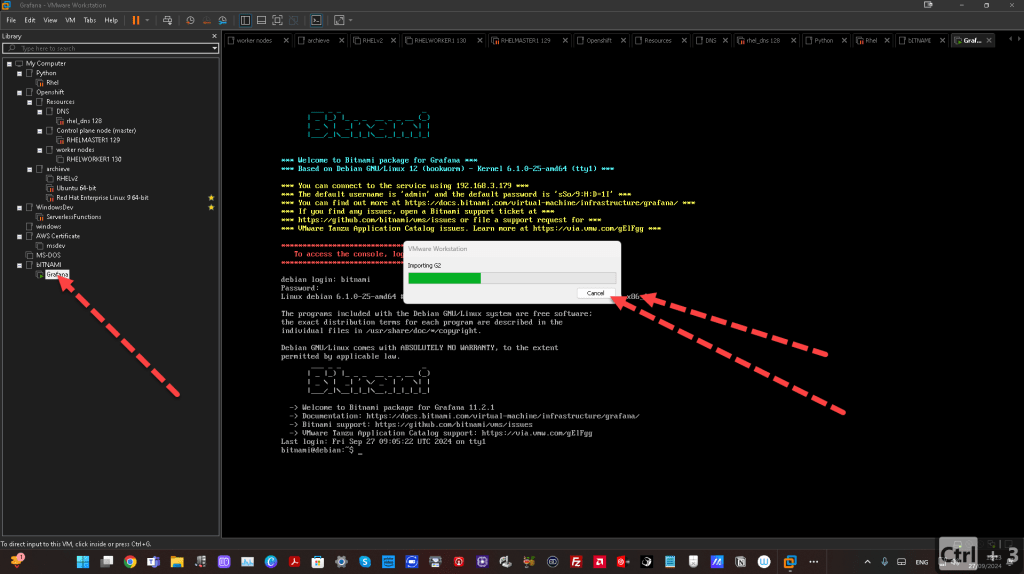Open the stretch display dropdown arrow

click(351, 20)
